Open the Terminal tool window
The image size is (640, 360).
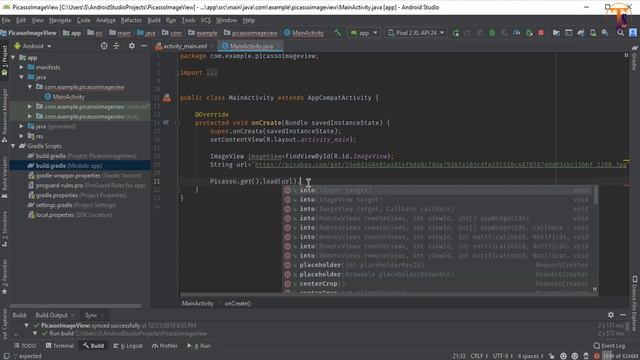60,346
